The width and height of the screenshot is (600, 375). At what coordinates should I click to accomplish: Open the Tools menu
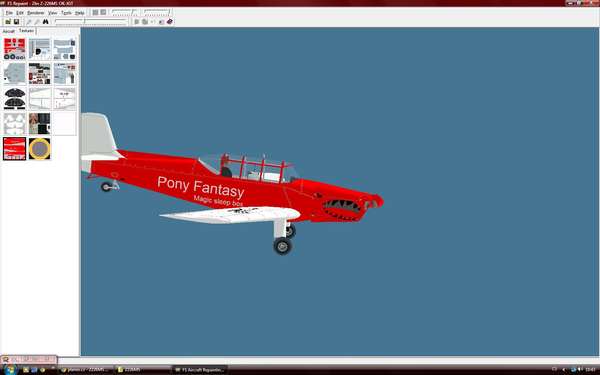66,13
